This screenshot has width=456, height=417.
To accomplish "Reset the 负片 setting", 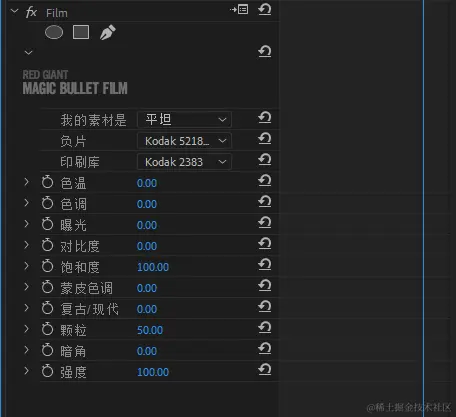I will click(265, 139).
